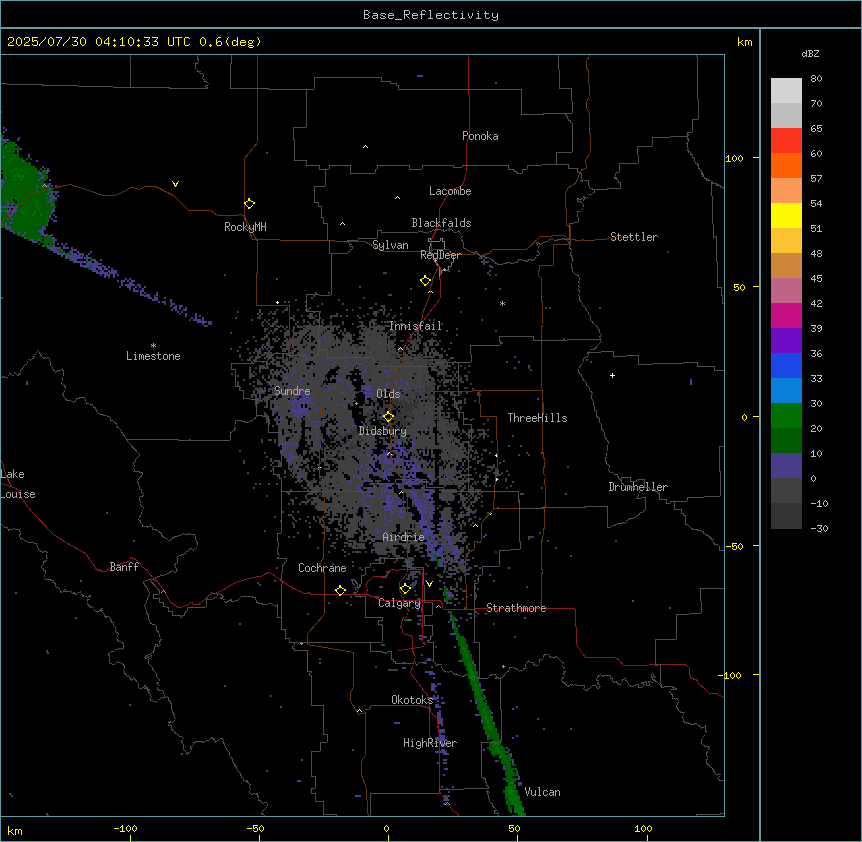Click the Sundre city label
The height and width of the screenshot is (842, 862).
[x=292, y=391]
